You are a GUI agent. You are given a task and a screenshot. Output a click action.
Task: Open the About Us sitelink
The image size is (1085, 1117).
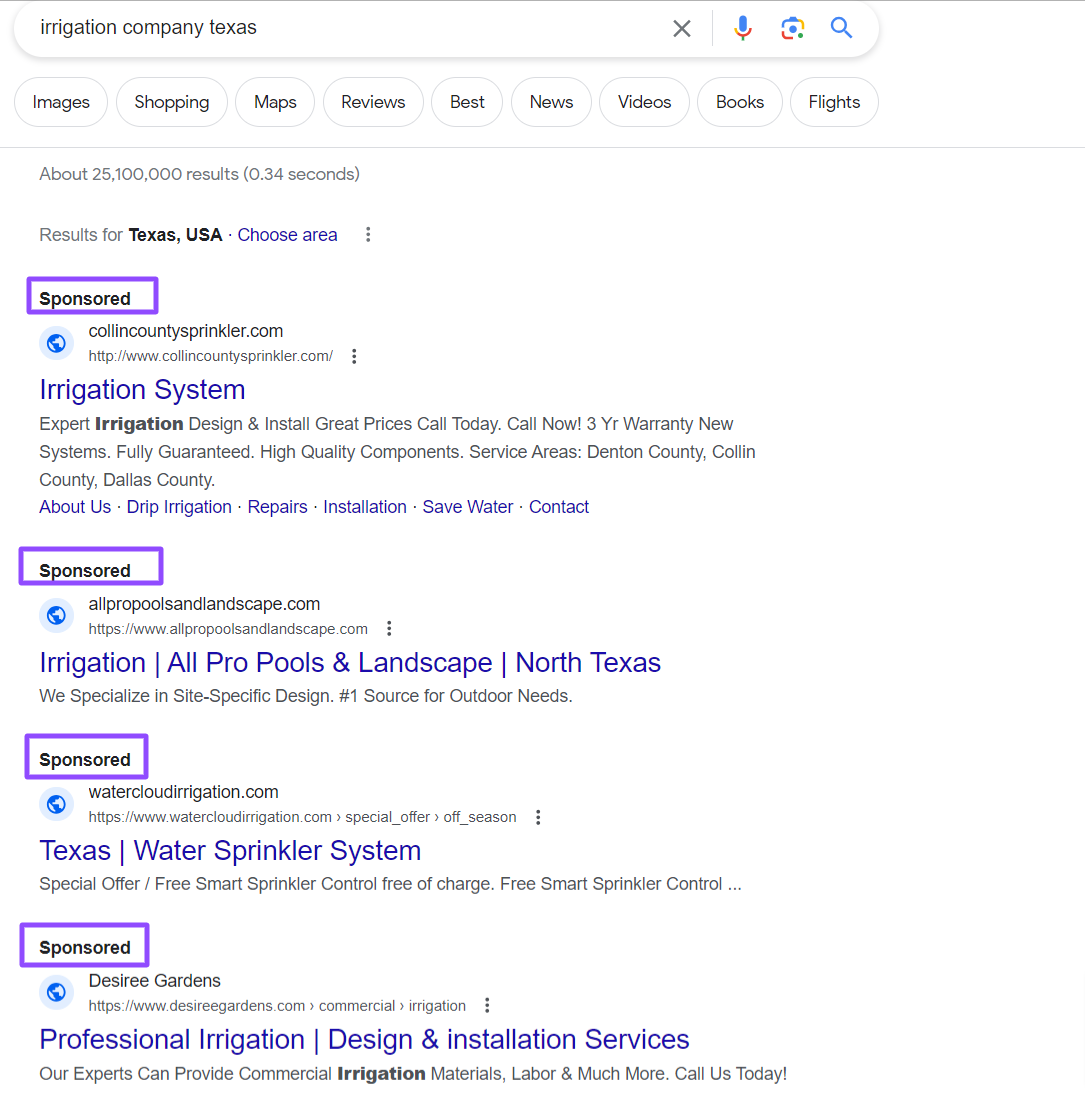(x=75, y=507)
